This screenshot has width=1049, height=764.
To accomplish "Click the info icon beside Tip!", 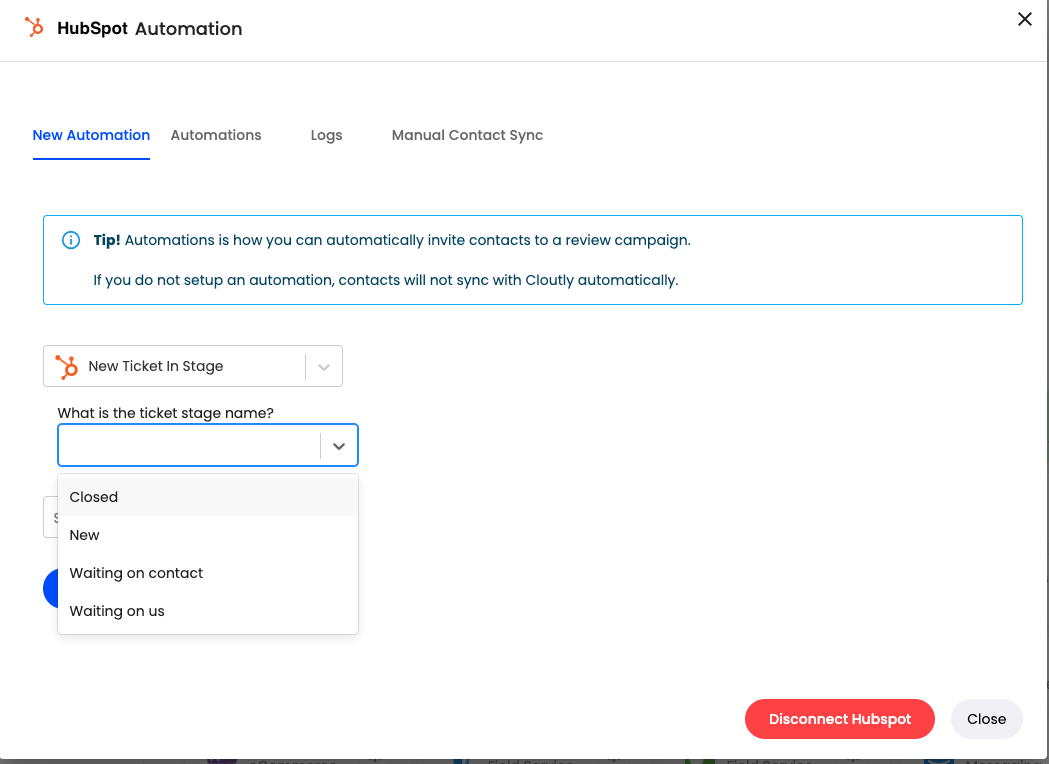I will [71, 240].
